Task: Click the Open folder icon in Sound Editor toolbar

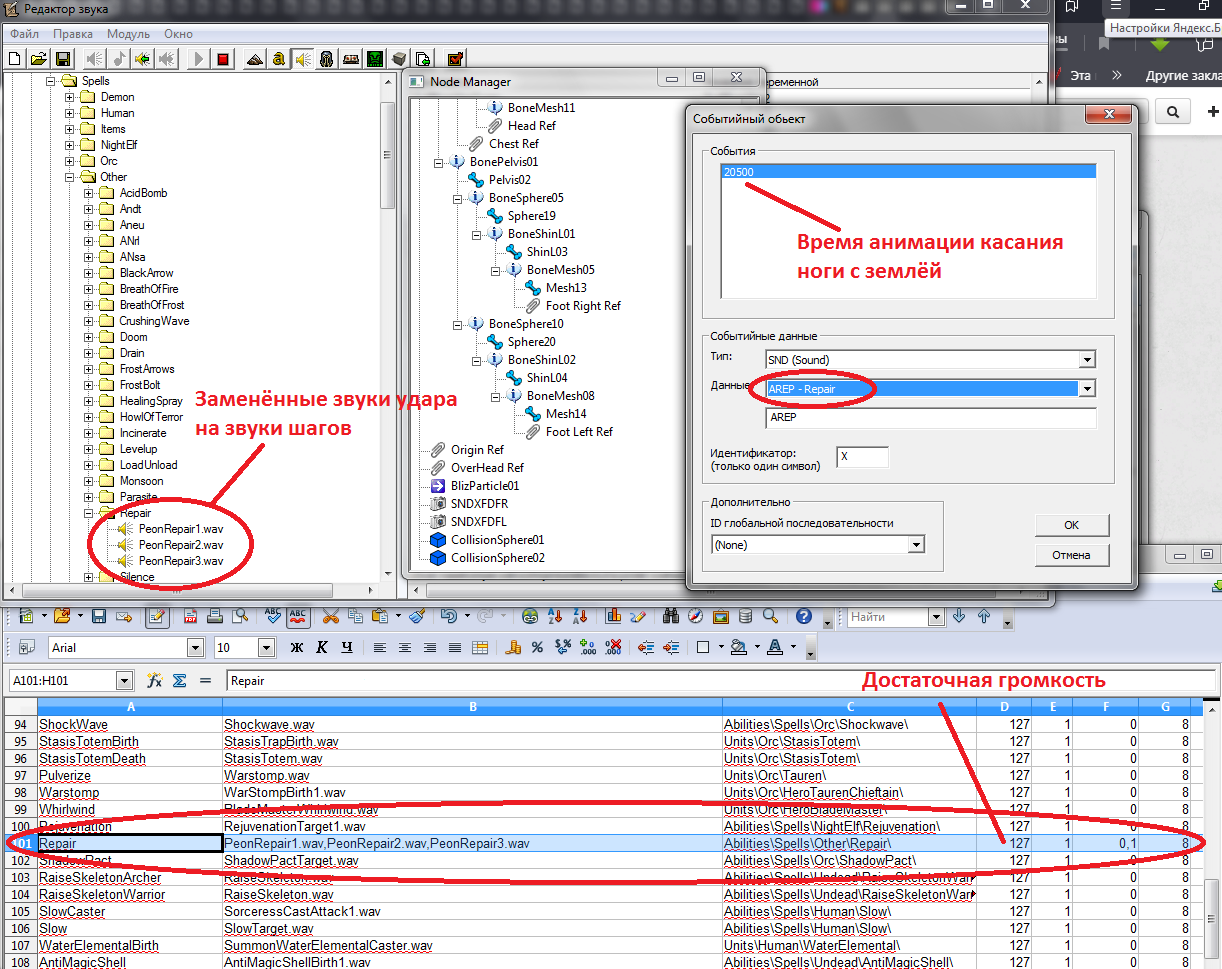Action: 38,59
